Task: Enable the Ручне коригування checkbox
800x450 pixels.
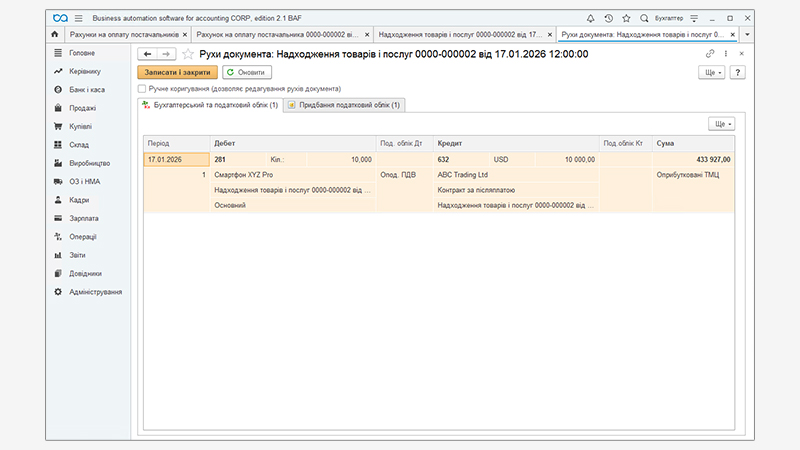Action: [x=142, y=89]
